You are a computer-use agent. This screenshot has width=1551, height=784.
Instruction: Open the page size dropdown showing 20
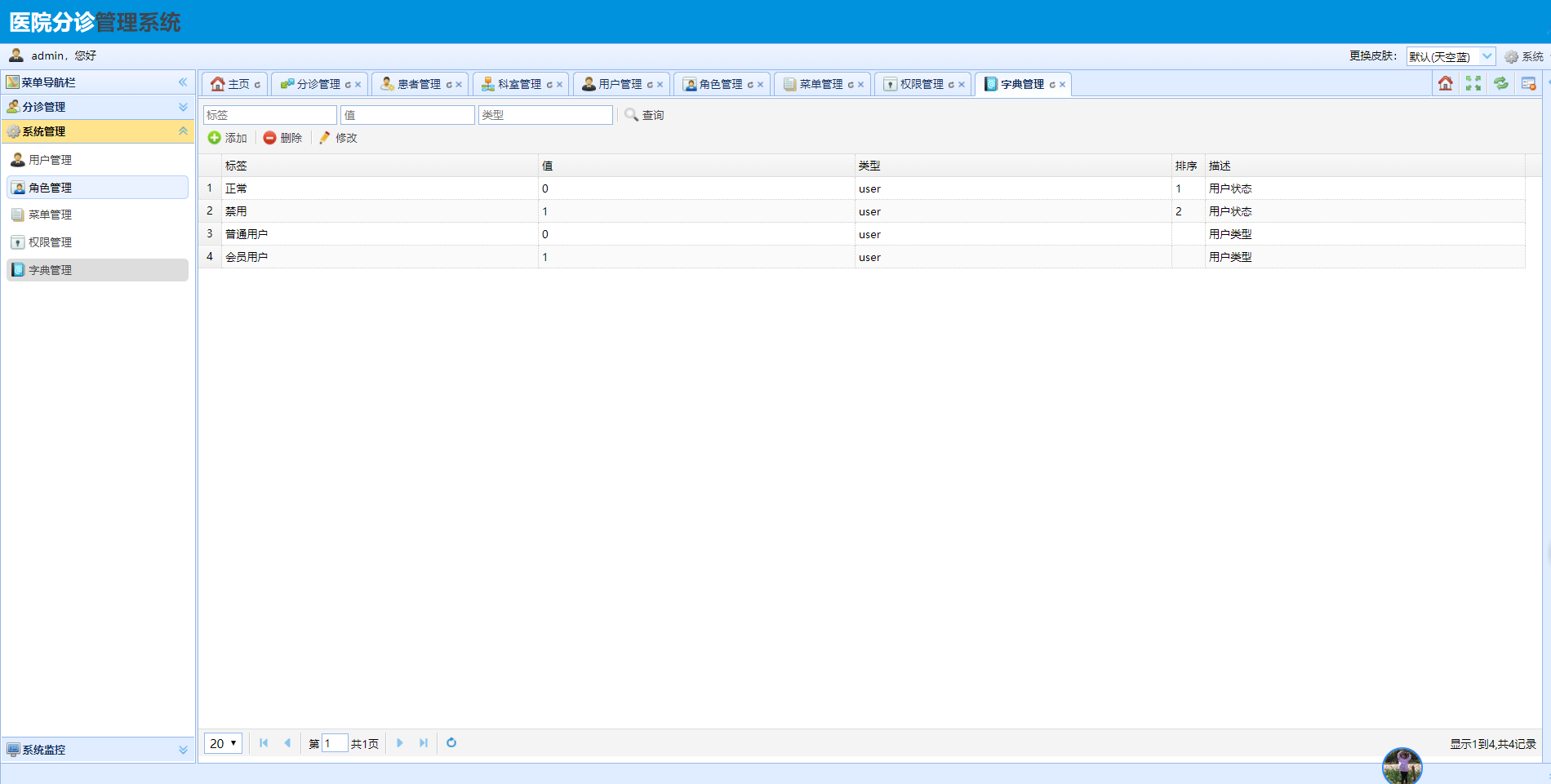tap(223, 743)
